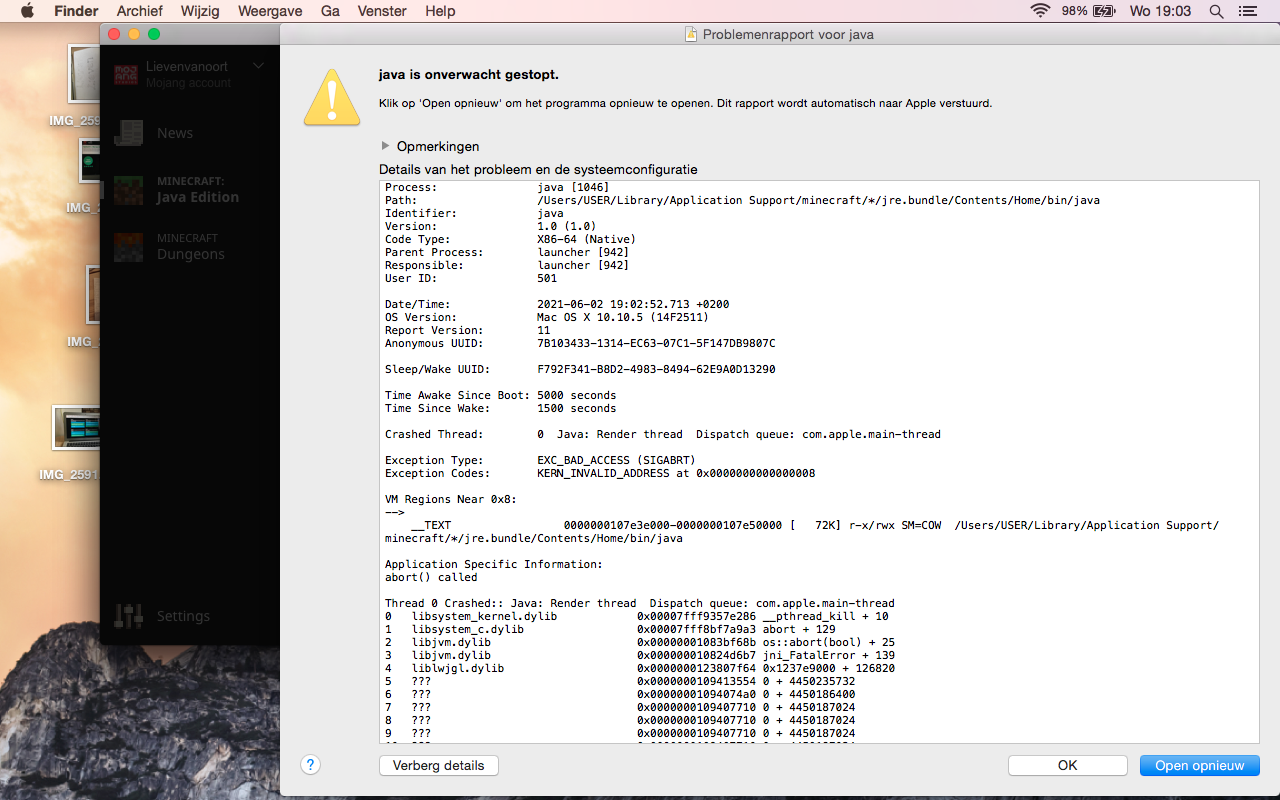Click the document icon in the report title bar
The image size is (1280, 800).
(x=691, y=34)
